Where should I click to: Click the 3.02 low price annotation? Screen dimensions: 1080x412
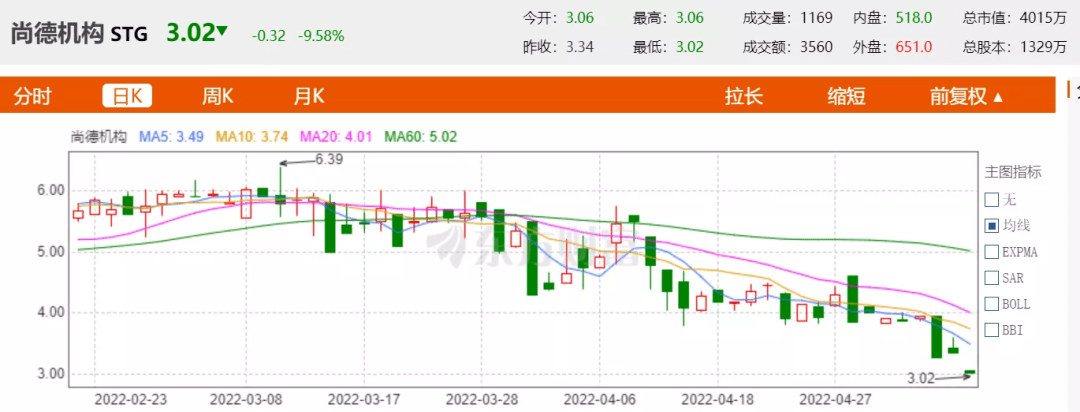[923, 378]
